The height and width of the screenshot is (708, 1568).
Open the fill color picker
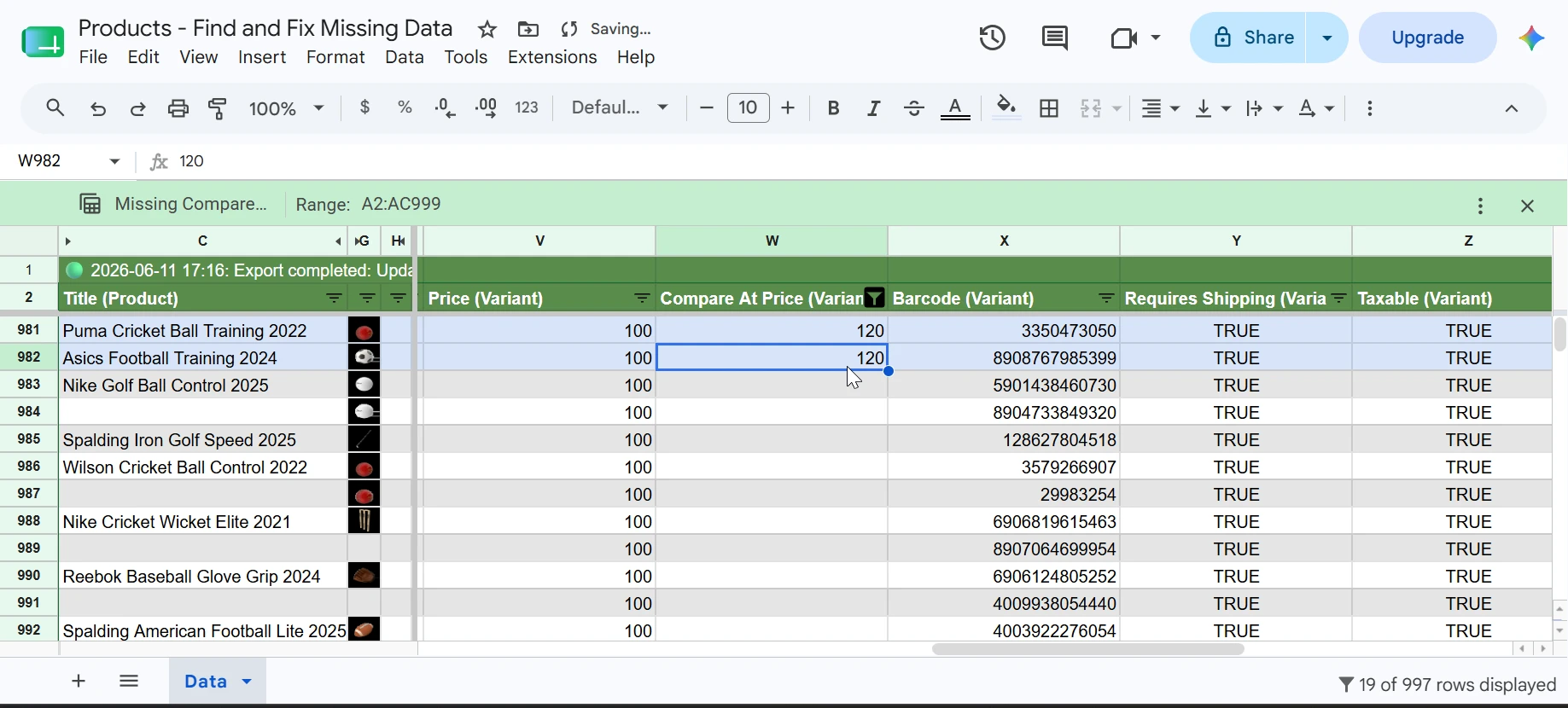[x=1007, y=108]
